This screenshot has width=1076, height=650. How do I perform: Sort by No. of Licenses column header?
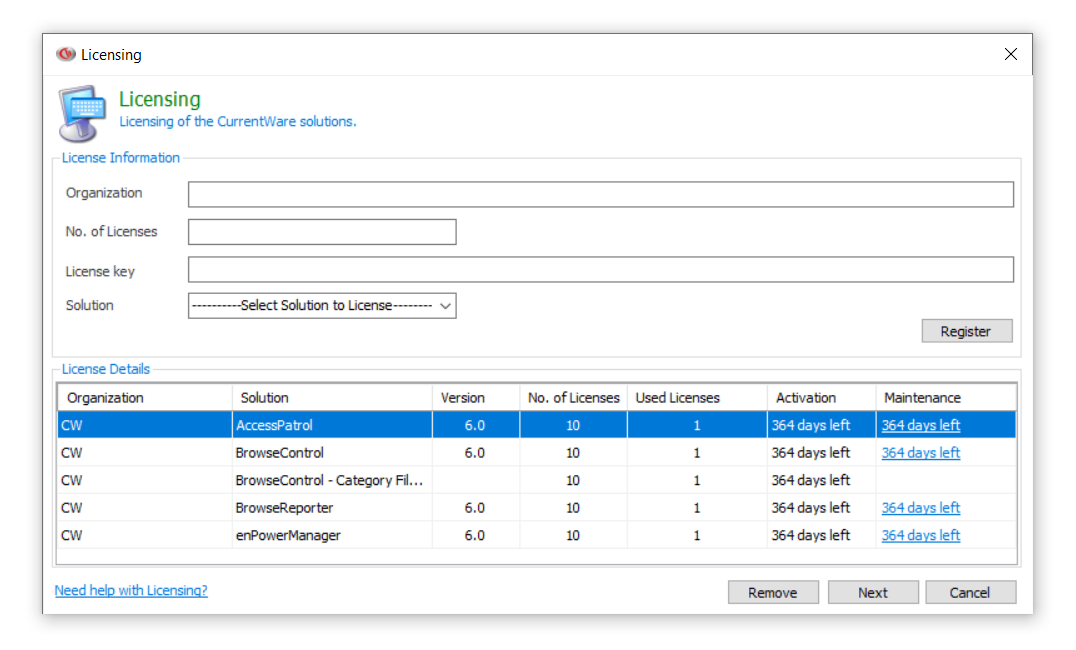pos(574,397)
